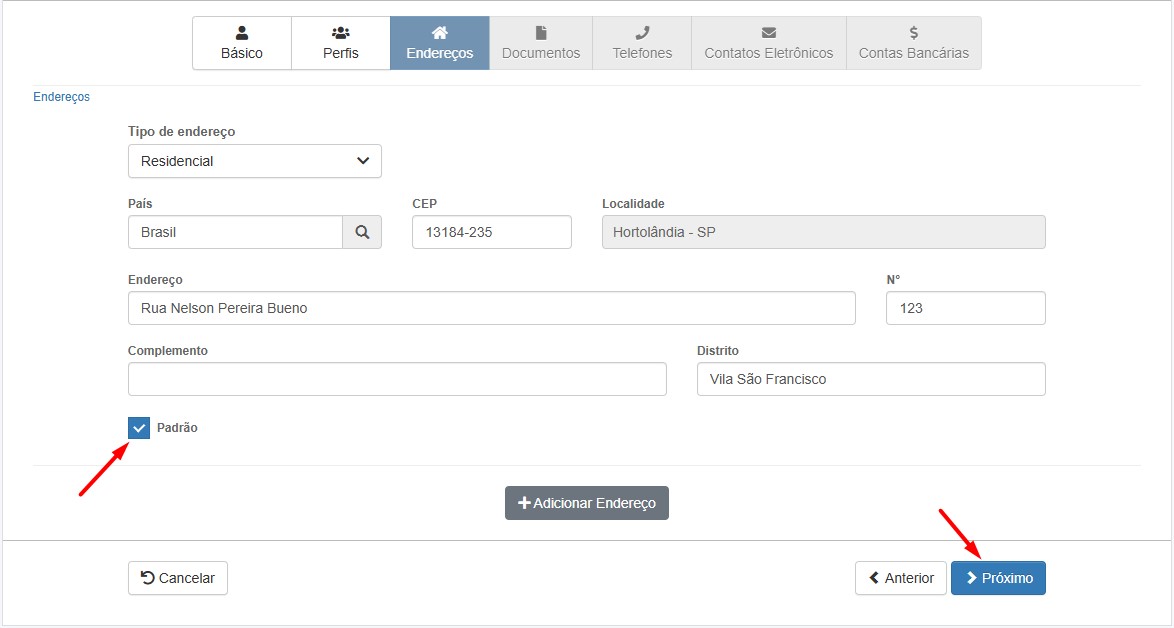
Task: Go forward with the Próximo button
Action: pos(997,578)
